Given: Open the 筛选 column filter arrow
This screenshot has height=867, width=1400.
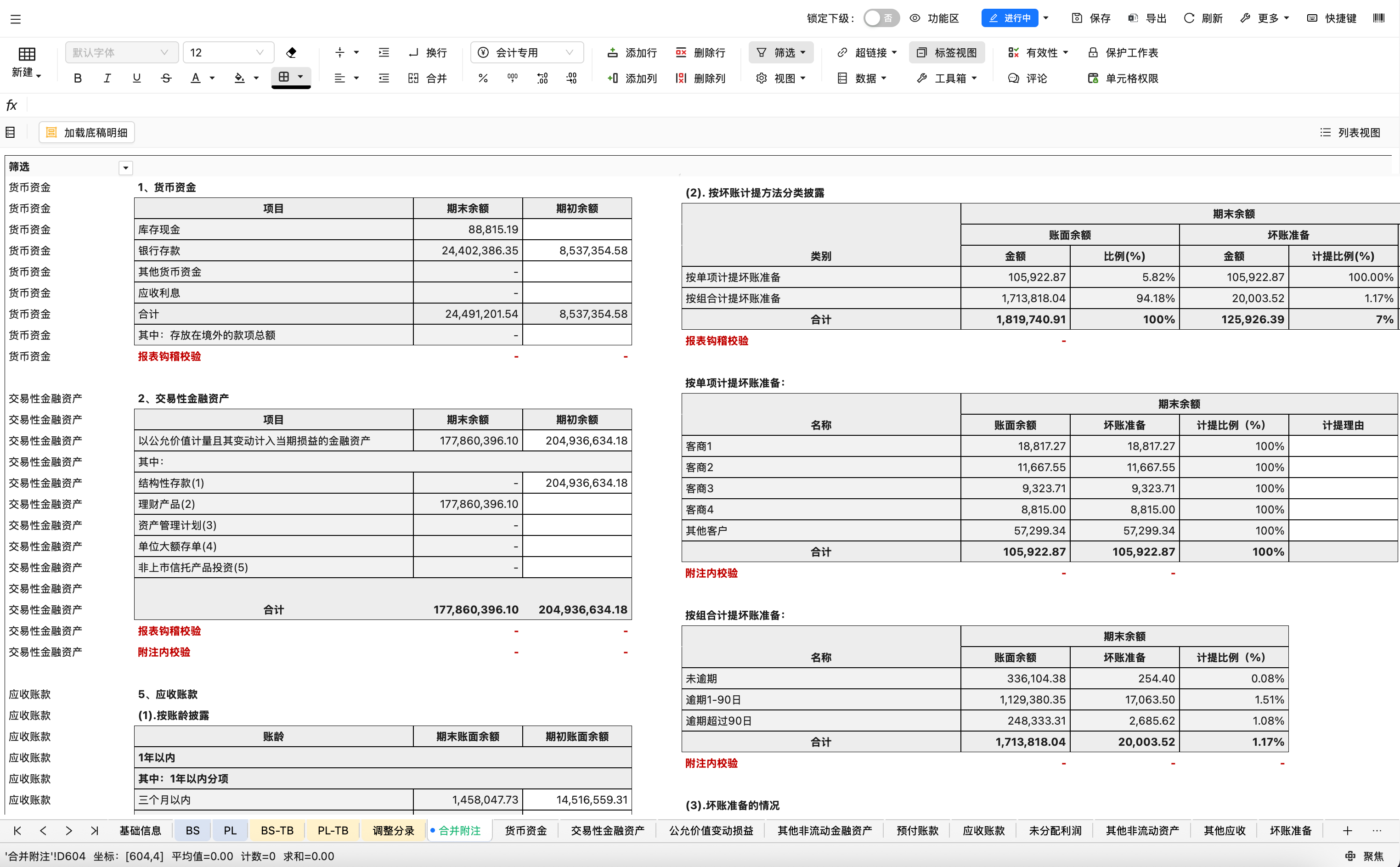Looking at the screenshot, I should pos(125,168).
